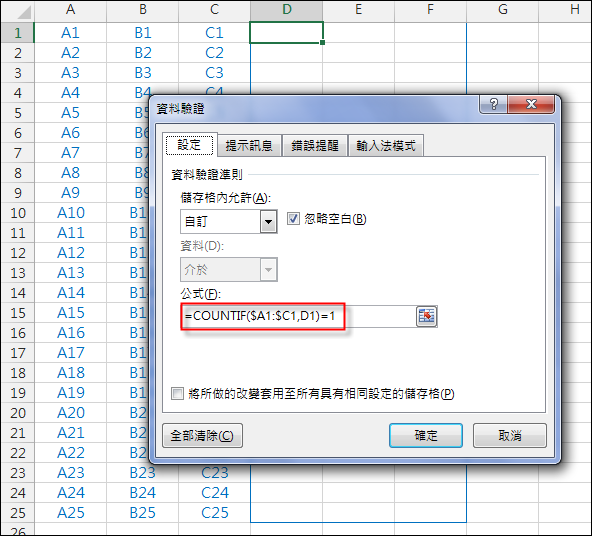Viewport: 592px width, 536px height.
Task: Click cell containing A24
Action: click(70, 493)
